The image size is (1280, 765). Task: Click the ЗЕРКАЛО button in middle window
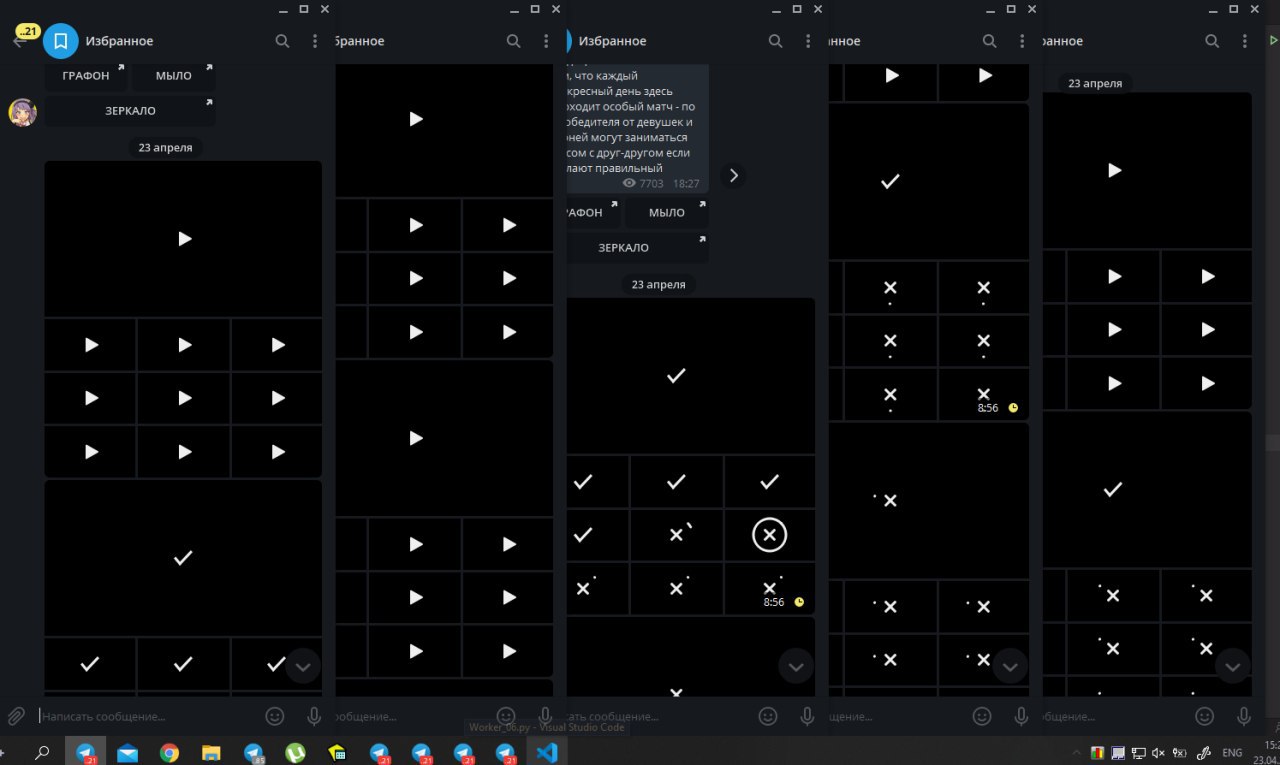pos(637,247)
